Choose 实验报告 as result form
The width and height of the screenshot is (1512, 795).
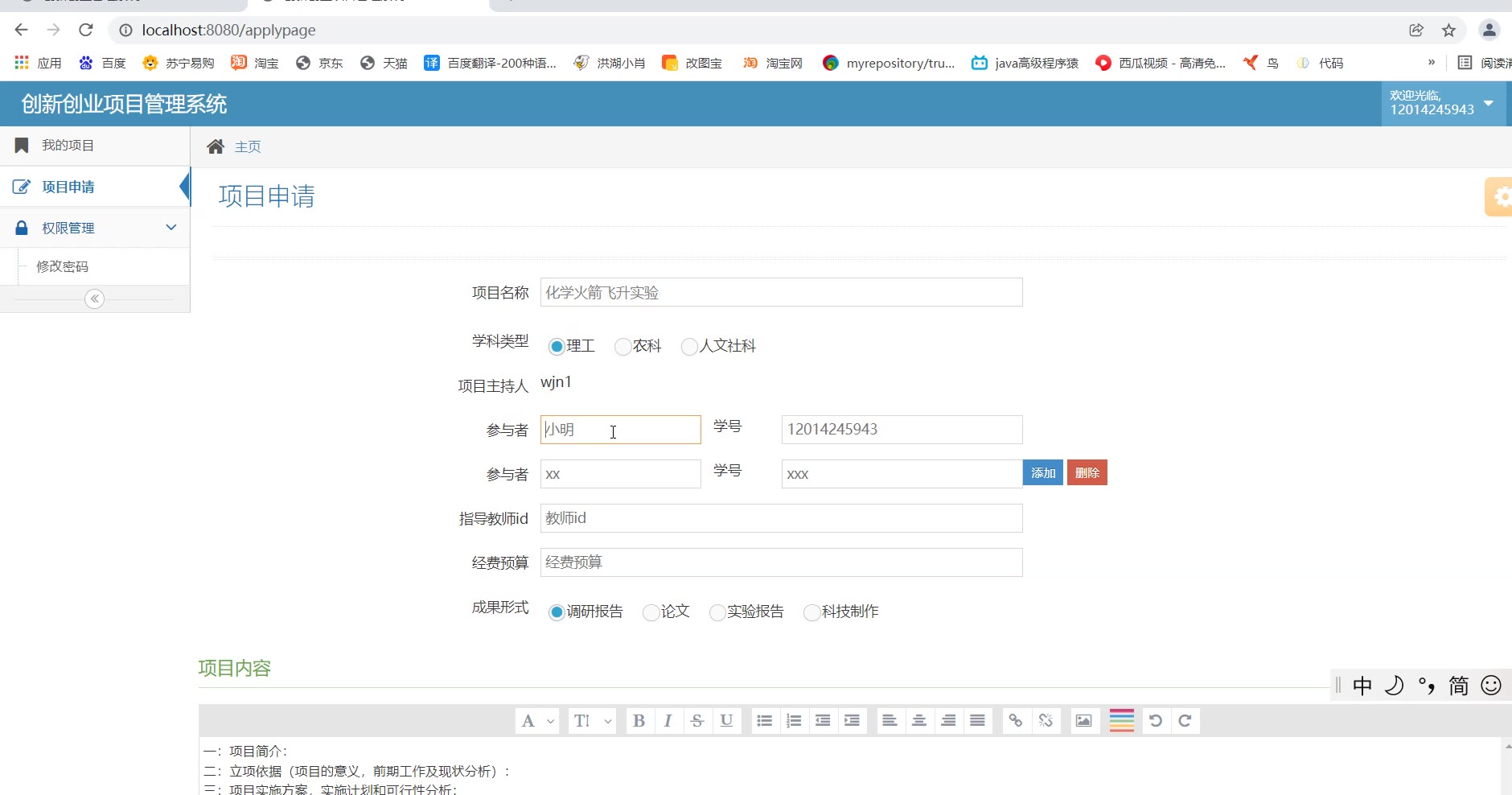[x=717, y=612]
